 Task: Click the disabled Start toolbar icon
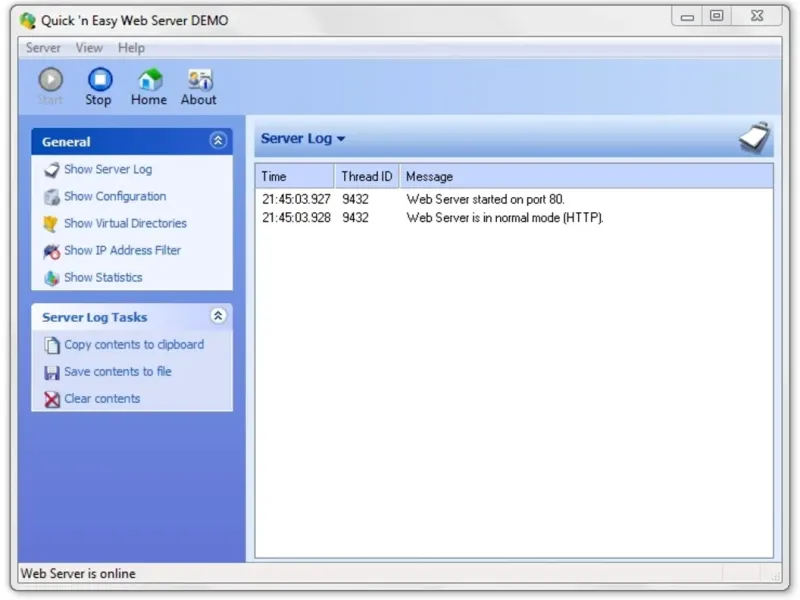tap(51, 80)
